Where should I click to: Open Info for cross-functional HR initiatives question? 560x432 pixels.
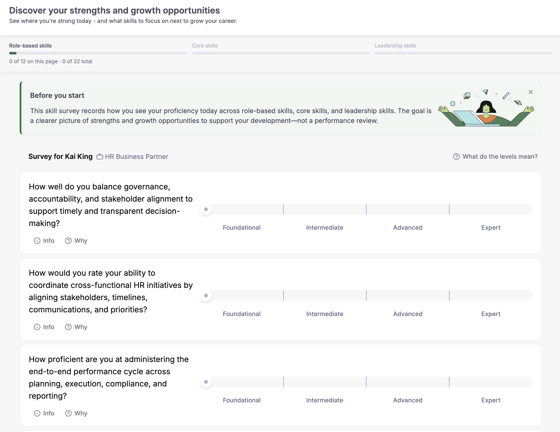click(44, 327)
